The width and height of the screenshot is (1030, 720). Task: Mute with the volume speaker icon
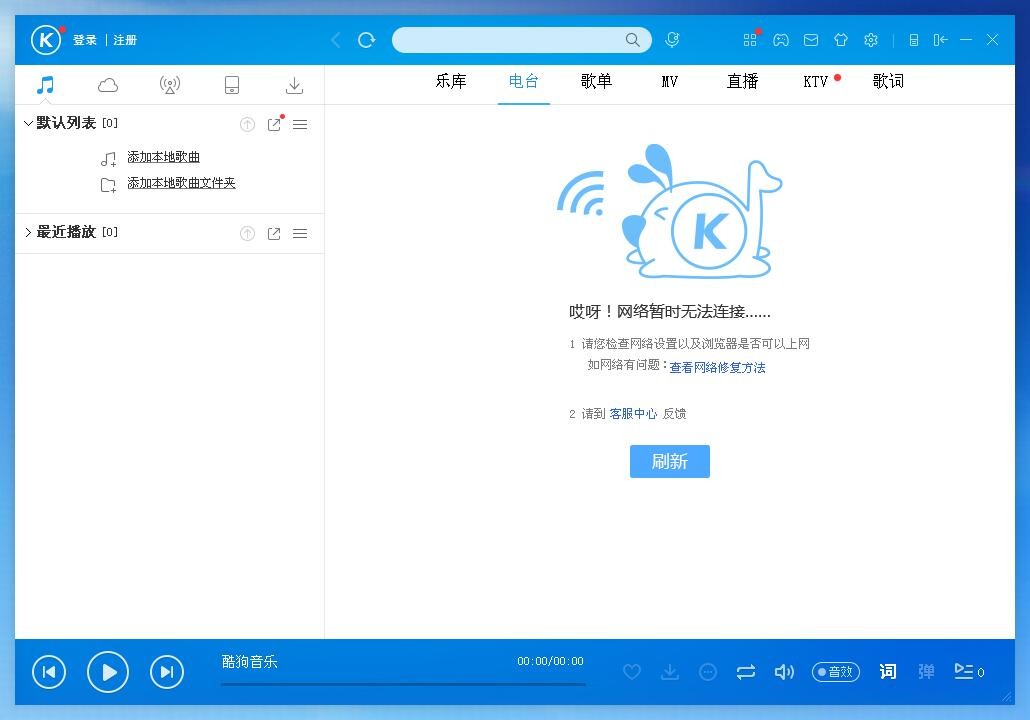coord(784,672)
